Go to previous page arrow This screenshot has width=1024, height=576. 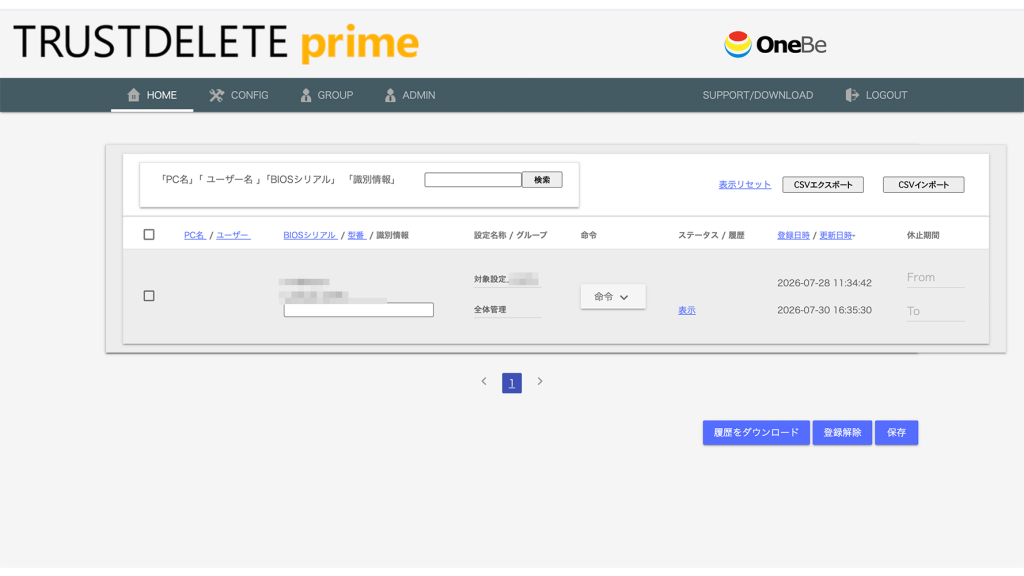(484, 381)
